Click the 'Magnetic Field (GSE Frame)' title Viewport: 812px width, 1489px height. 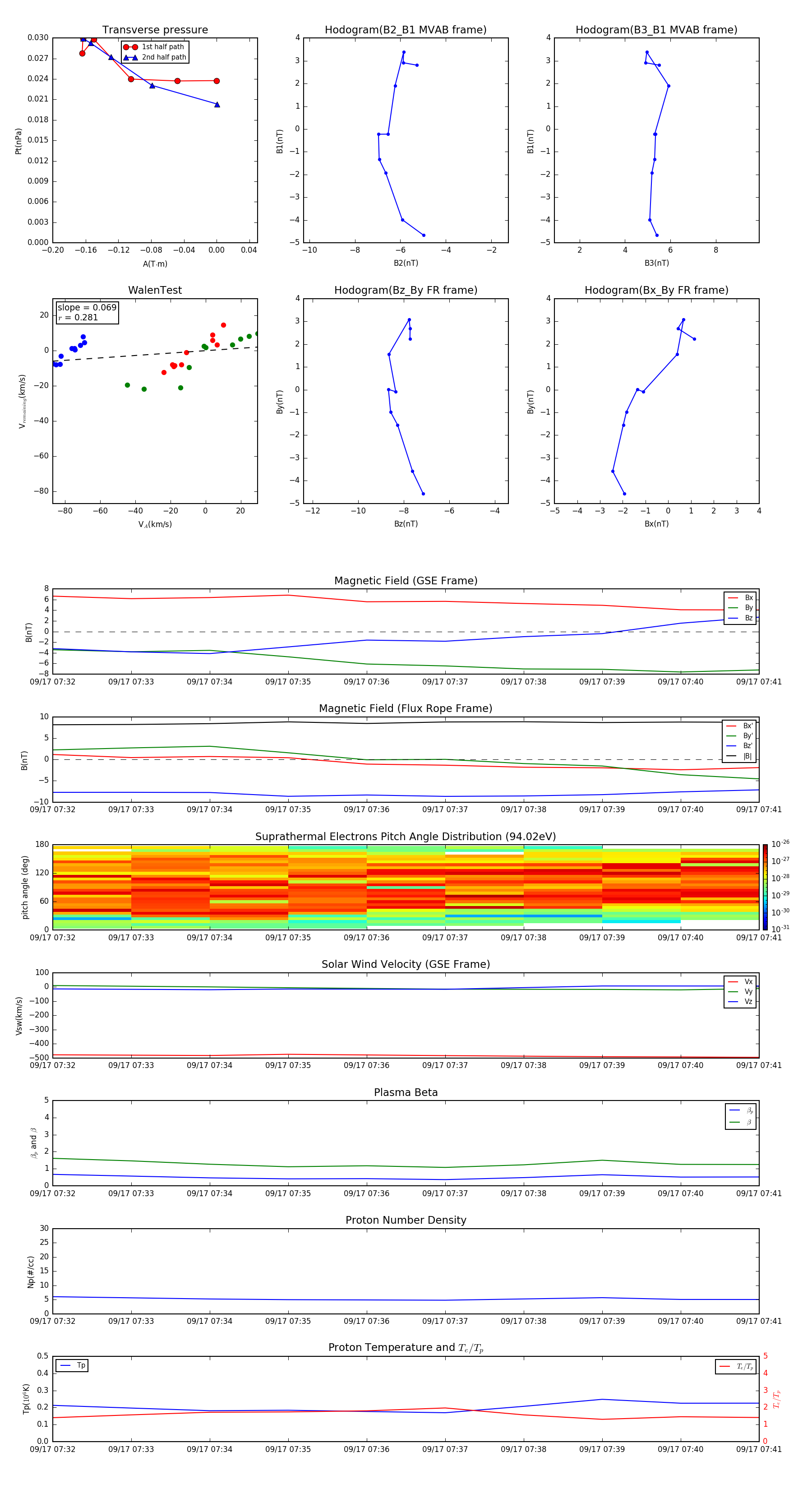coord(406,581)
